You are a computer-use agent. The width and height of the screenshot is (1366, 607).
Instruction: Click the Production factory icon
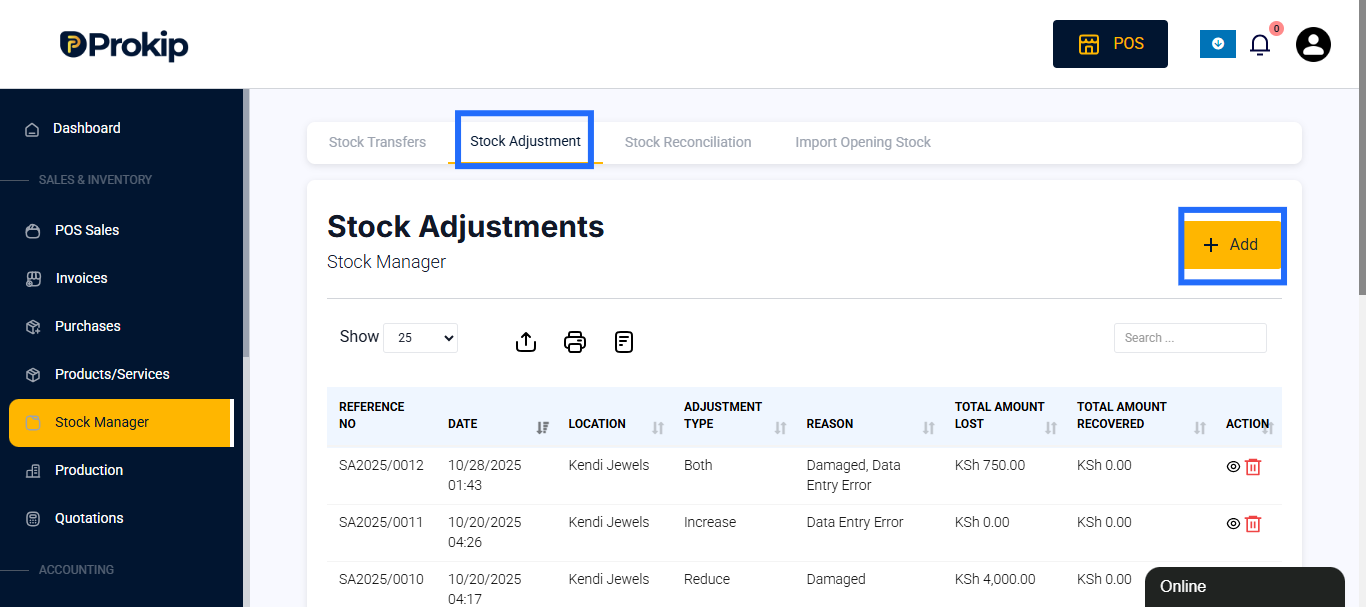(x=33, y=471)
